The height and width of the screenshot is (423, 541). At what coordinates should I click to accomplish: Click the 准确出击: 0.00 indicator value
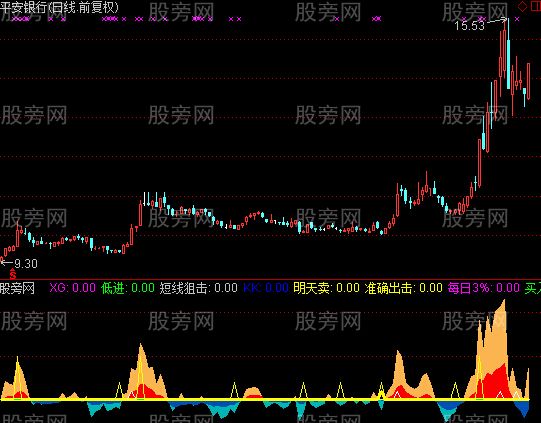(x=403, y=288)
